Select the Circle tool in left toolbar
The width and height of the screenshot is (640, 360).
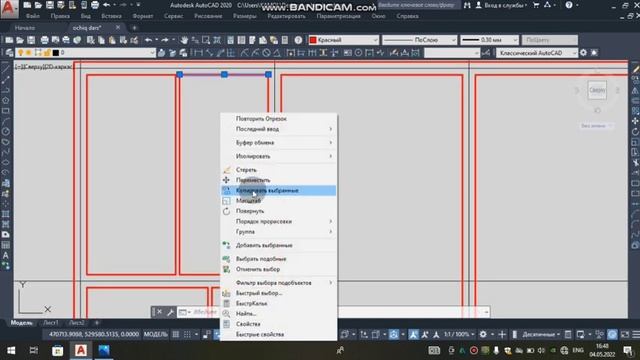pos(6,131)
